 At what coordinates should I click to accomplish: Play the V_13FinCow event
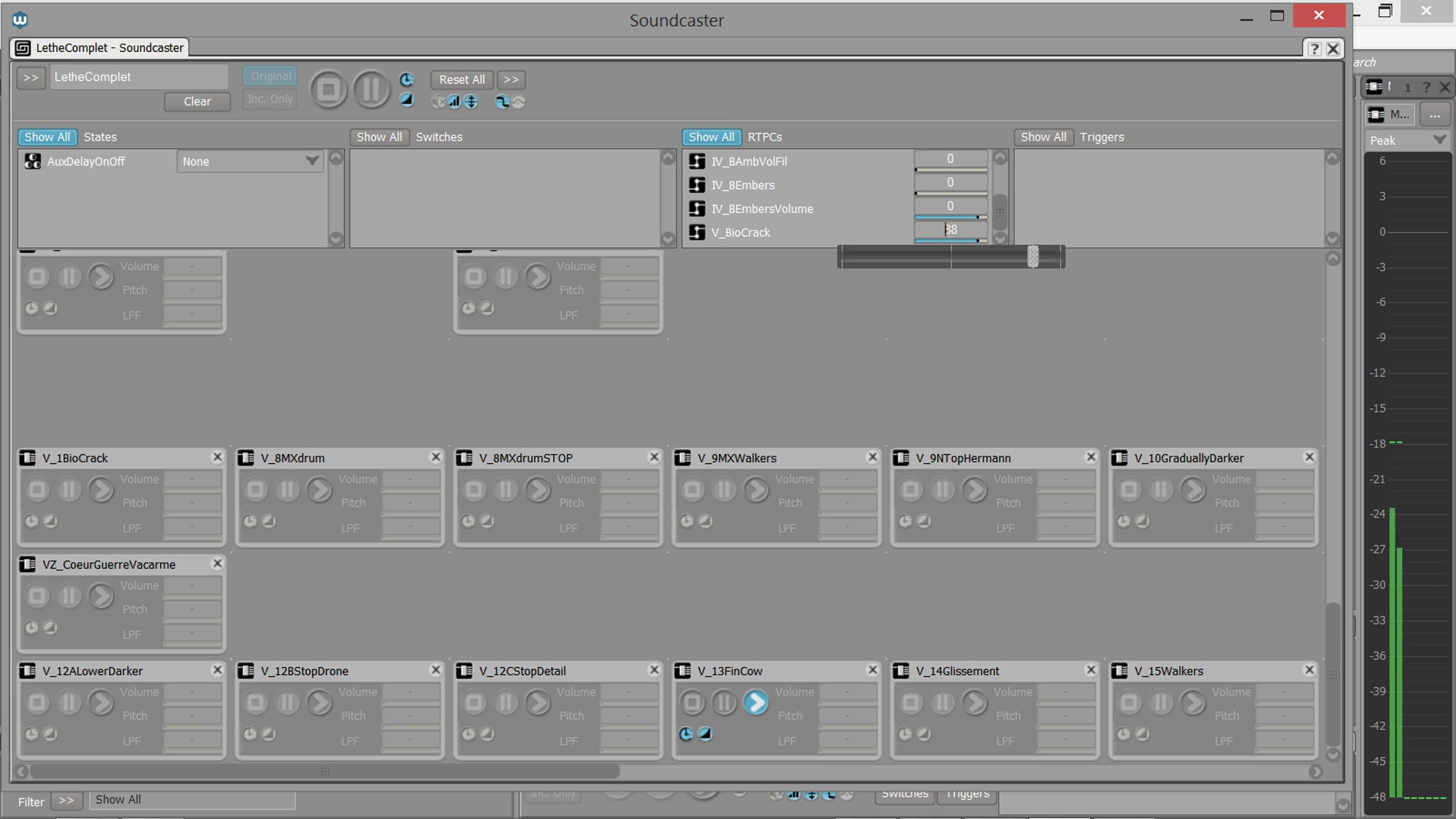(x=756, y=703)
